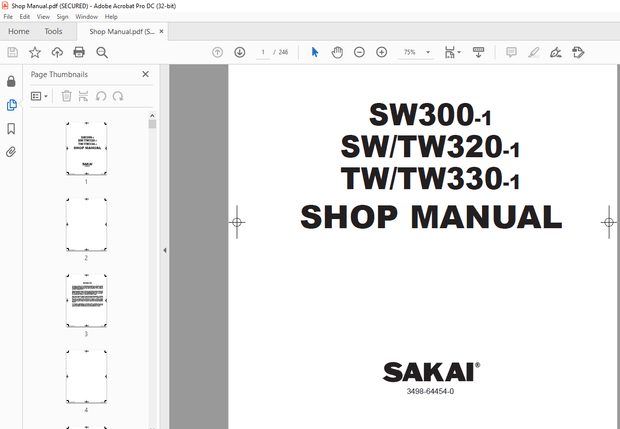Add a comment note
This screenshot has width=620, height=429.
pos(511,52)
